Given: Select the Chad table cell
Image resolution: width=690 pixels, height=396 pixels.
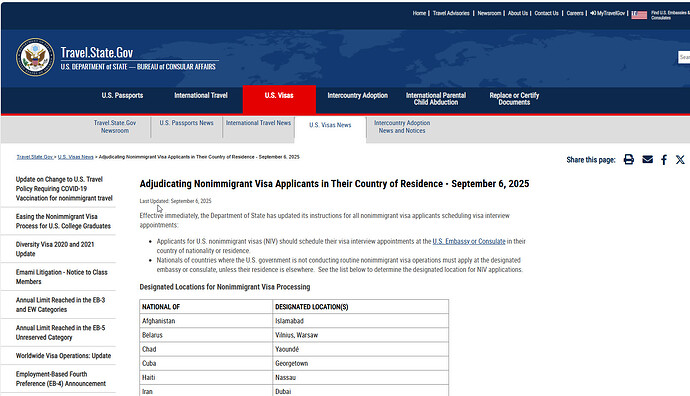Looking at the screenshot, I should [206, 349].
